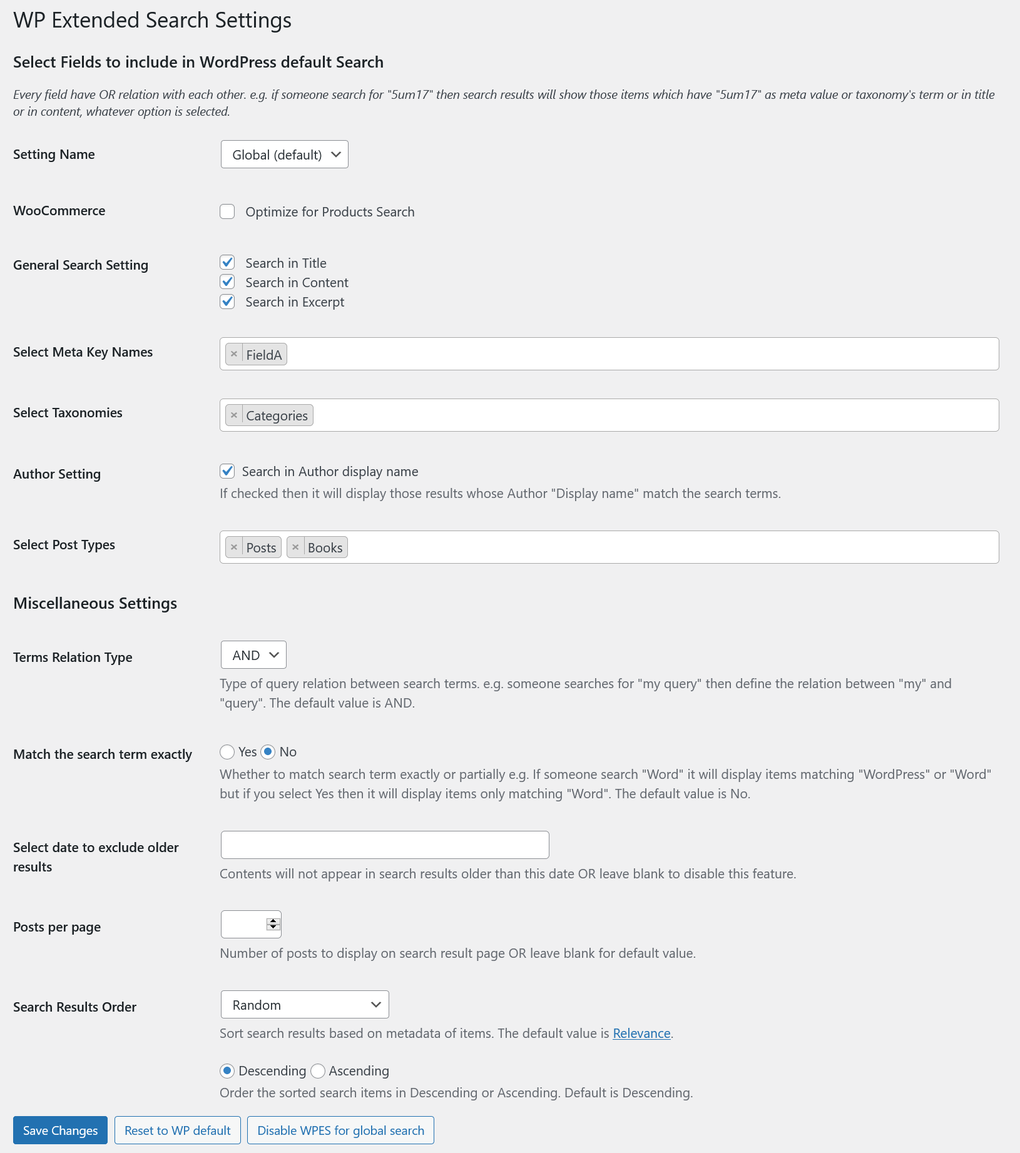Click Reset to WP default
Image resolution: width=1020 pixels, height=1153 pixels.
tap(177, 1130)
